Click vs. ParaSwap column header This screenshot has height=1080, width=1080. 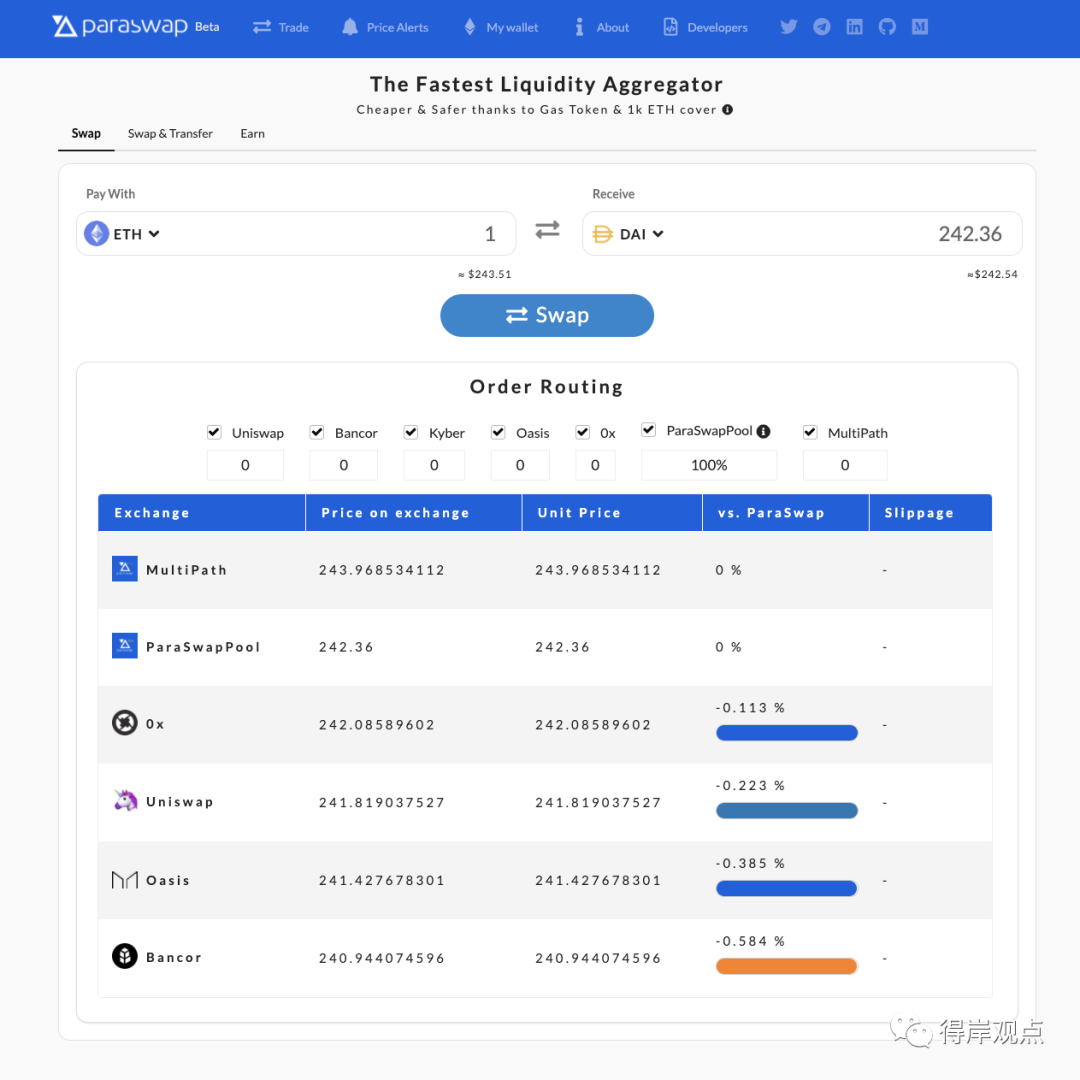[x=785, y=512]
